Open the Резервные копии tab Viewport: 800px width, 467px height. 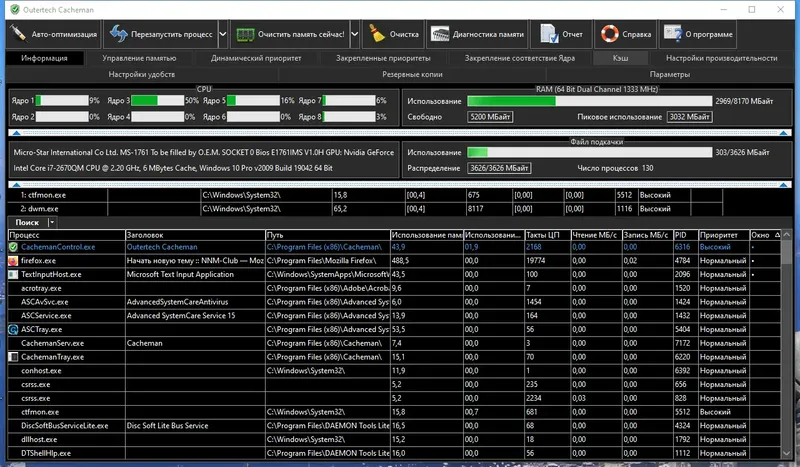412,75
